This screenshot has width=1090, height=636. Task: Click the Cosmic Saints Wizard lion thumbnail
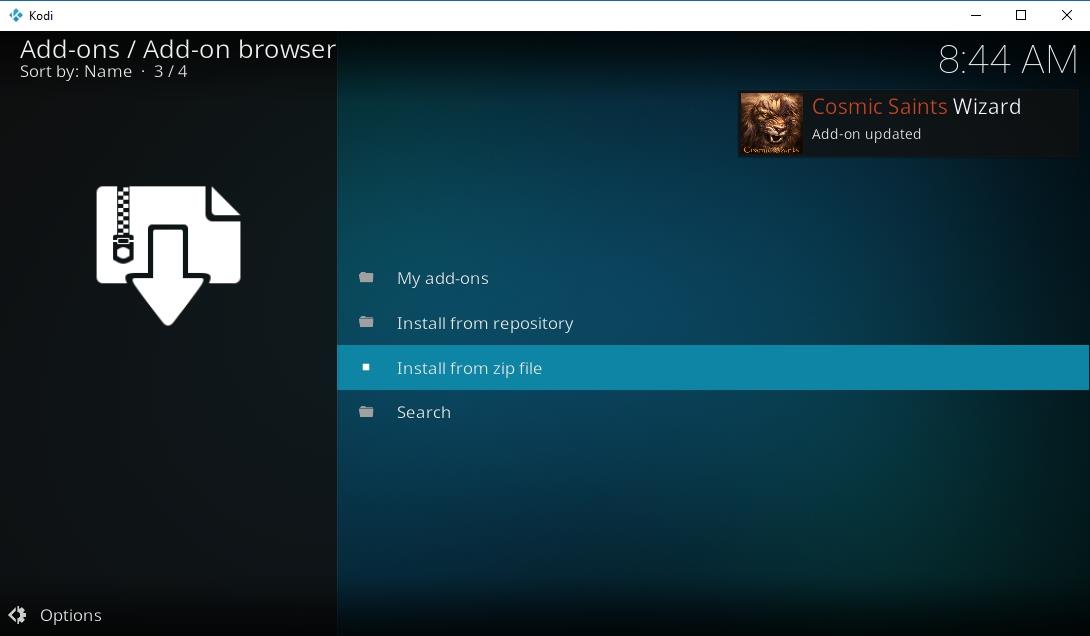pyautogui.click(x=771, y=123)
